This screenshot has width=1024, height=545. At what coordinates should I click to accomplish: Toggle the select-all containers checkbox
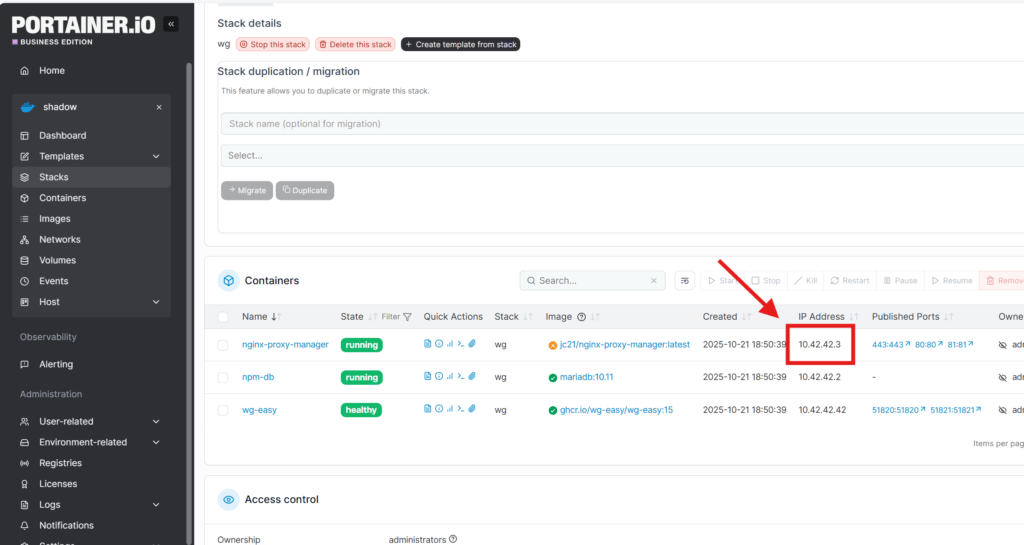[223, 317]
